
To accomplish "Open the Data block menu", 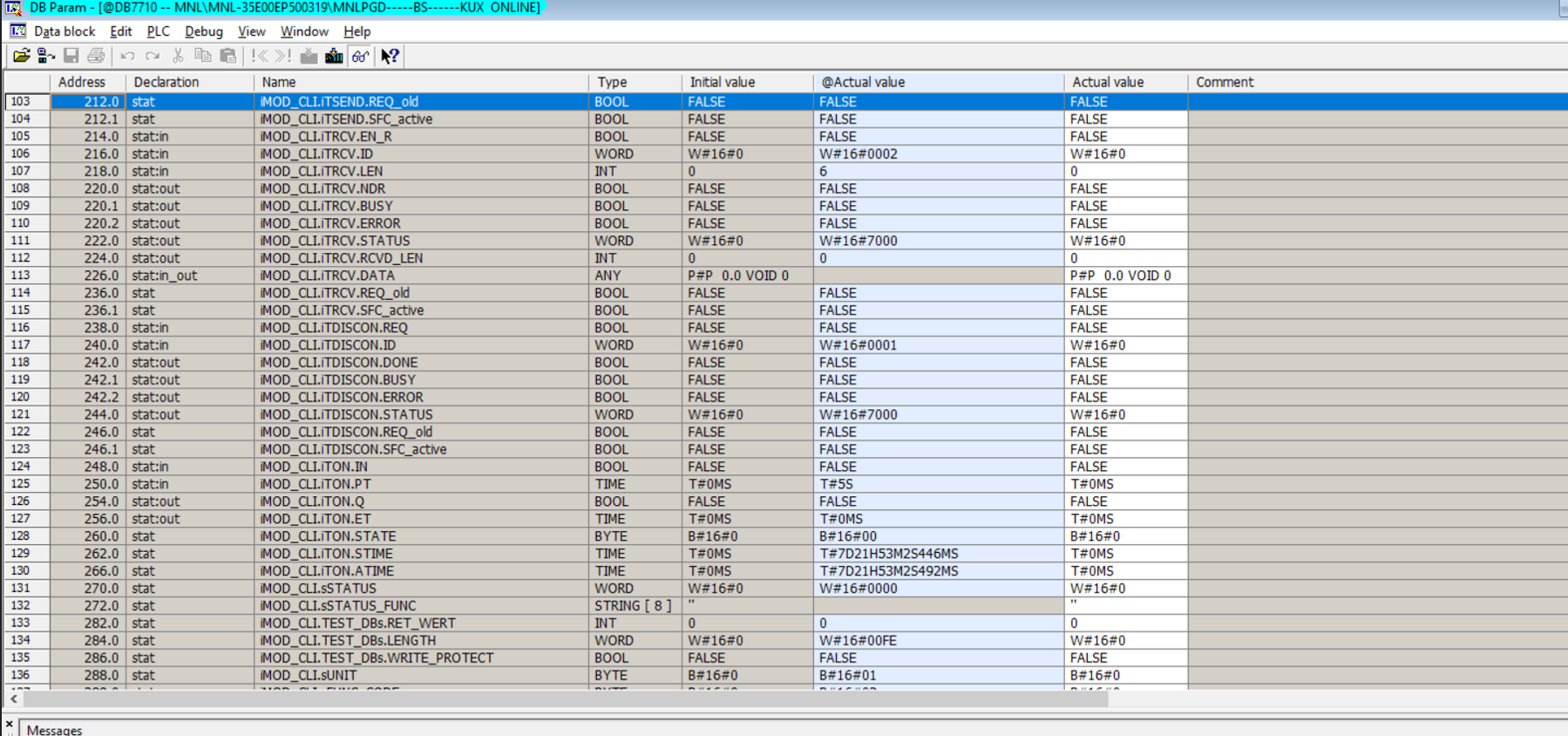I will tap(64, 31).
